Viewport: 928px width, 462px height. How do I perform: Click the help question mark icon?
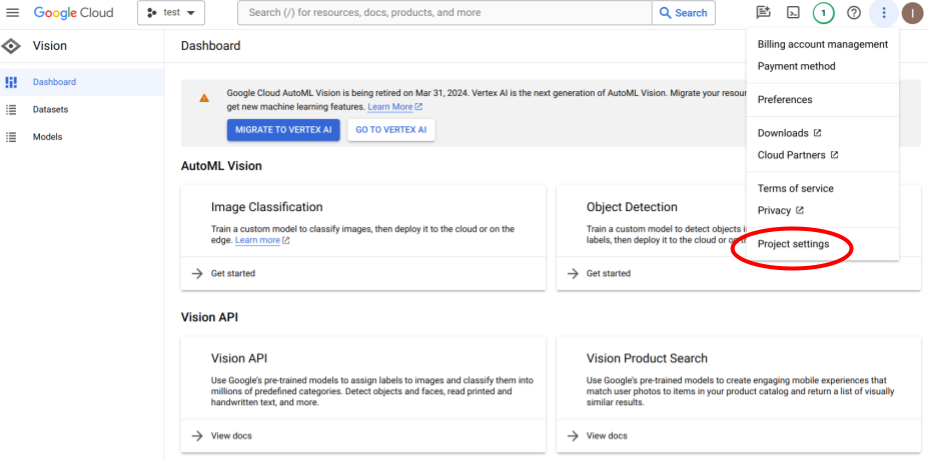tap(853, 13)
